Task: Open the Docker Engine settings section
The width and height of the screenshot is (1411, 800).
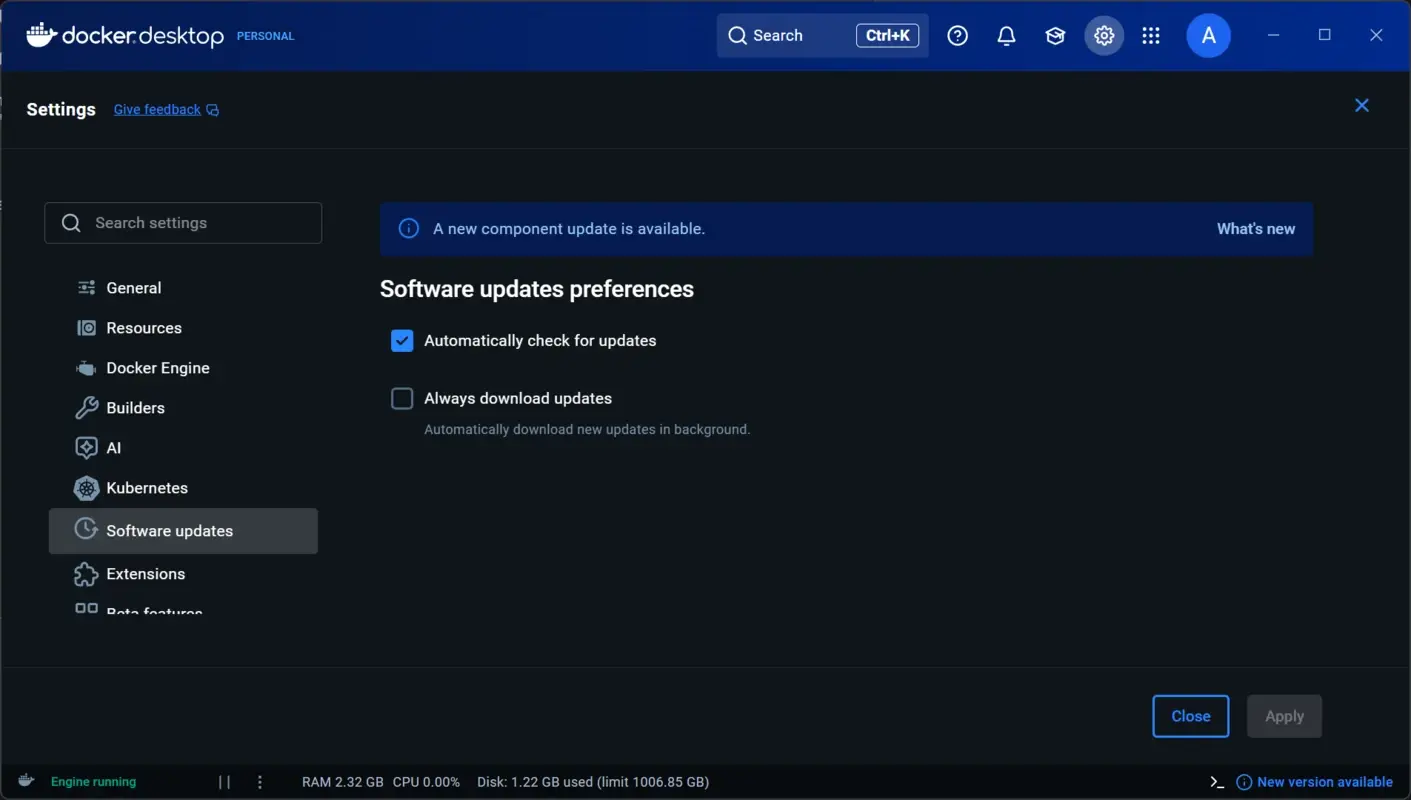Action: (158, 367)
